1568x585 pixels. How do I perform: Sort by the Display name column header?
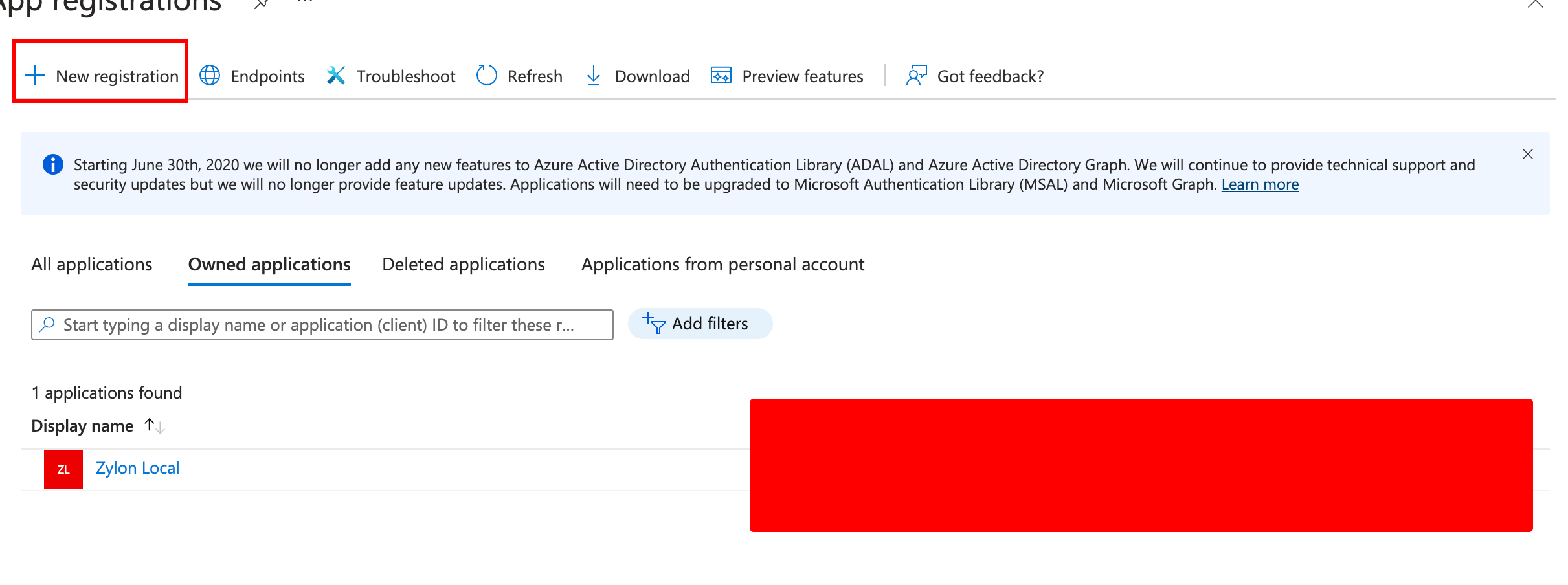click(82, 426)
